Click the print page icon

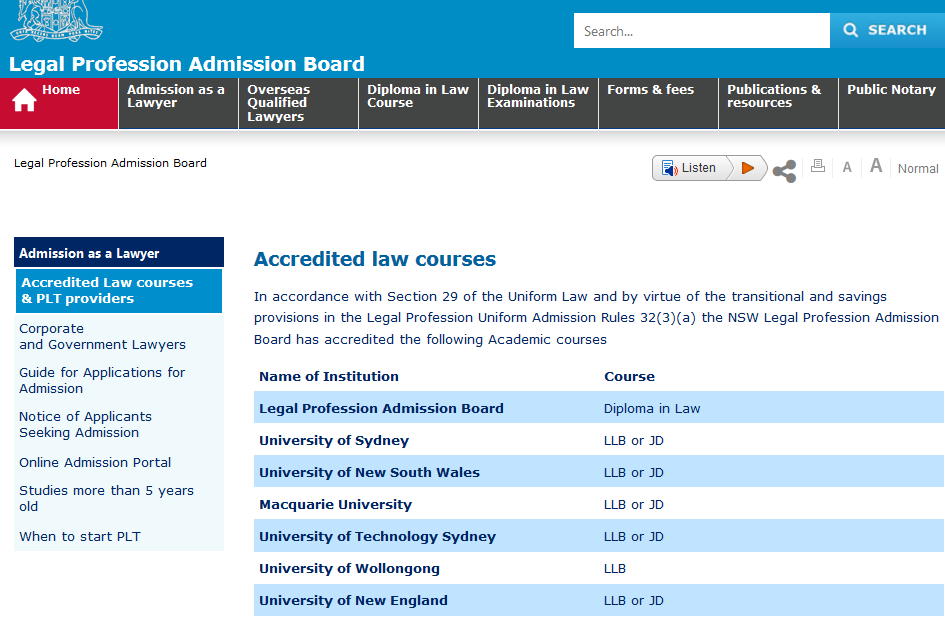[817, 167]
